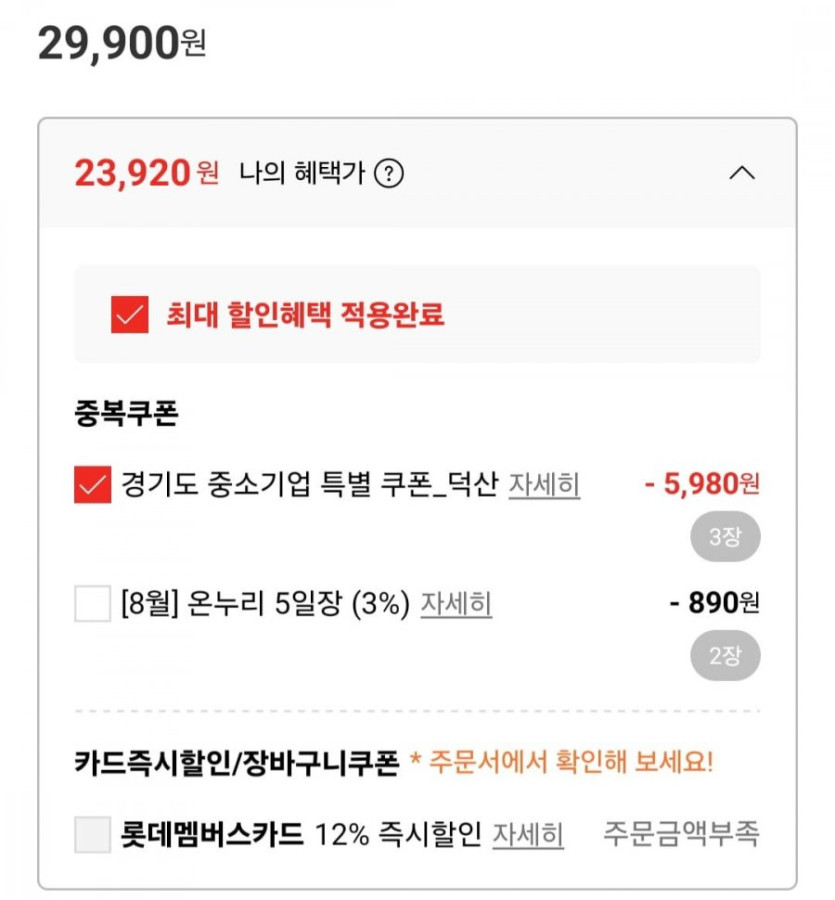Click the 나의 혜택가 label

tap(301, 174)
